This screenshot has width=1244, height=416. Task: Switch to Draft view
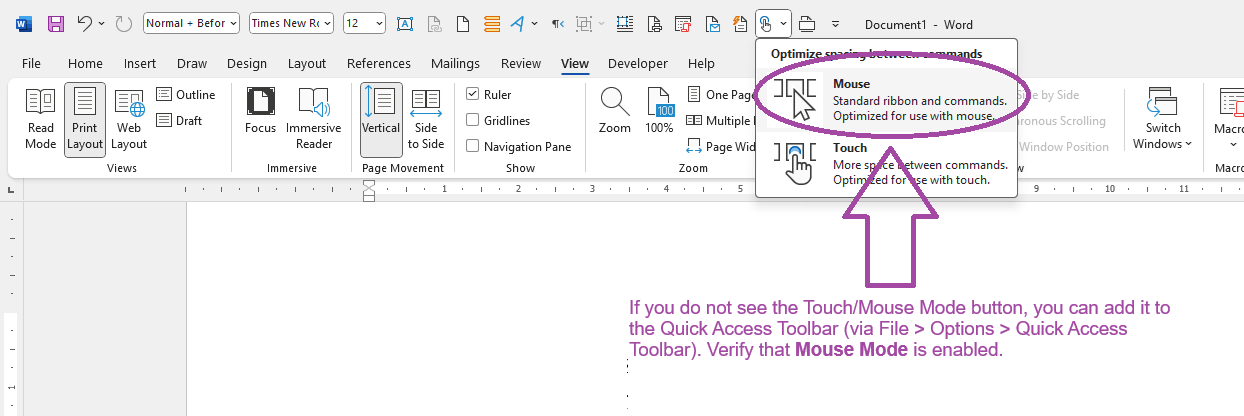tap(180, 121)
